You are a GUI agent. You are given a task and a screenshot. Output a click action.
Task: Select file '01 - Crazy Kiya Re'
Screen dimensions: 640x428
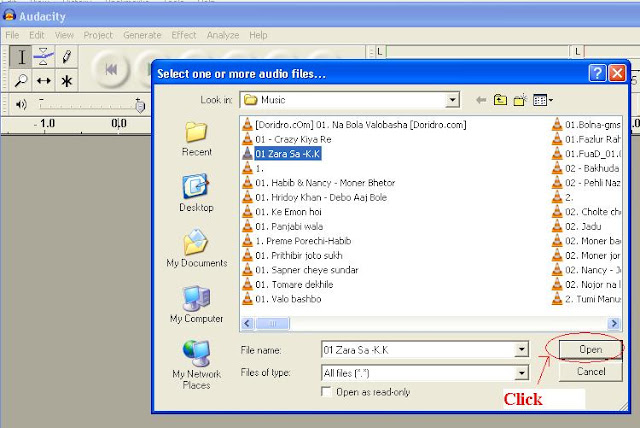pos(293,139)
